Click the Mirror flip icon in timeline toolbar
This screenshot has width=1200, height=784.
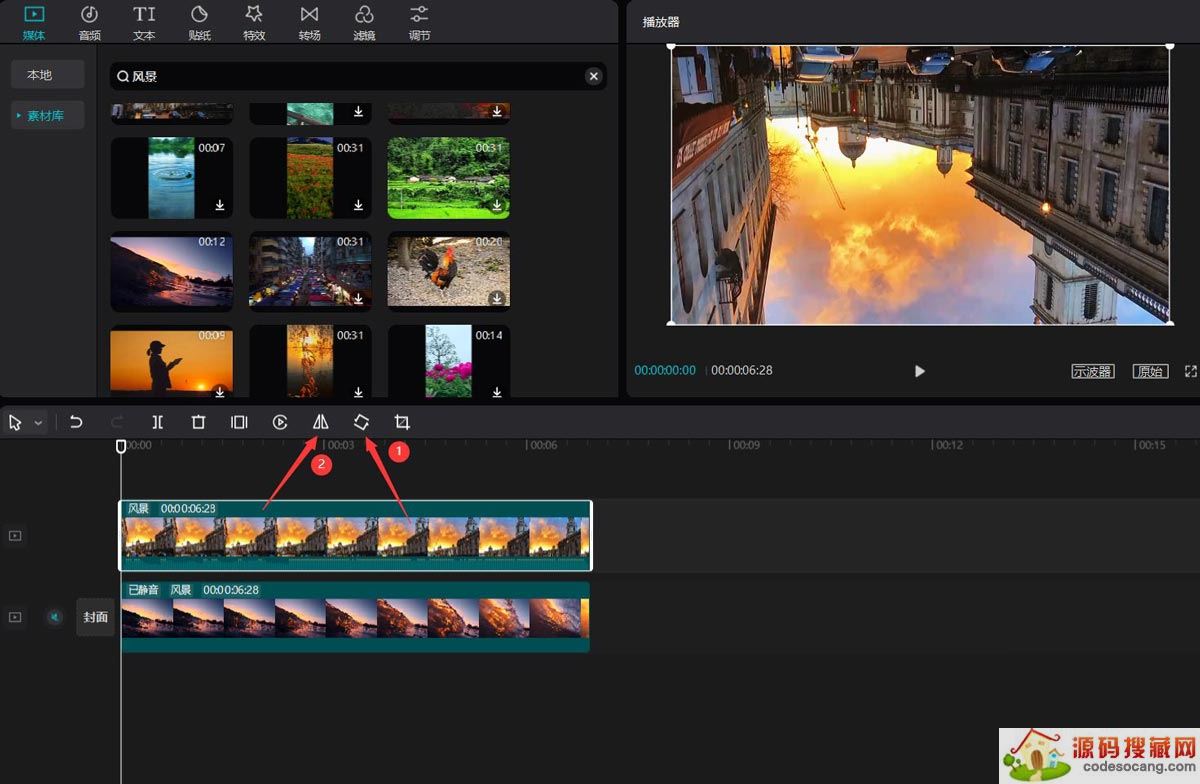point(320,422)
